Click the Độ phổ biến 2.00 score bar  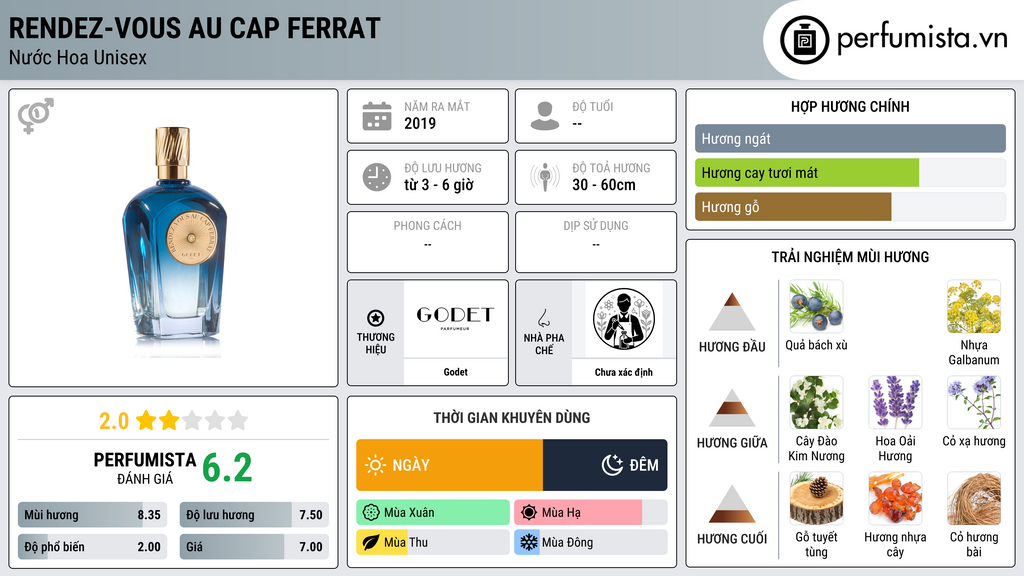[x=92, y=547]
